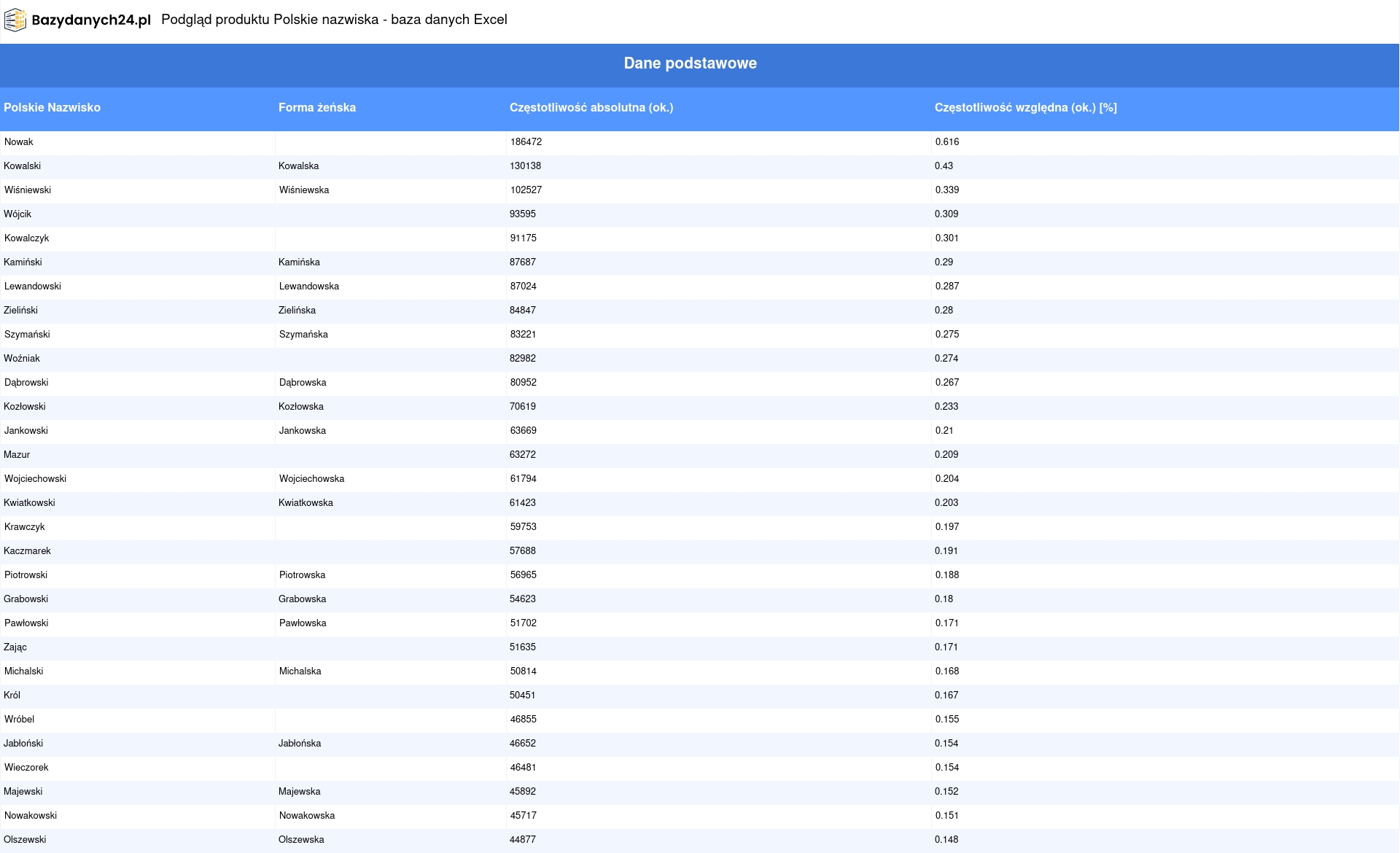Click the Bazydanych24.pl logo icon
Image resolution: width=1400 pixels, height=853 pixels.
15,20
